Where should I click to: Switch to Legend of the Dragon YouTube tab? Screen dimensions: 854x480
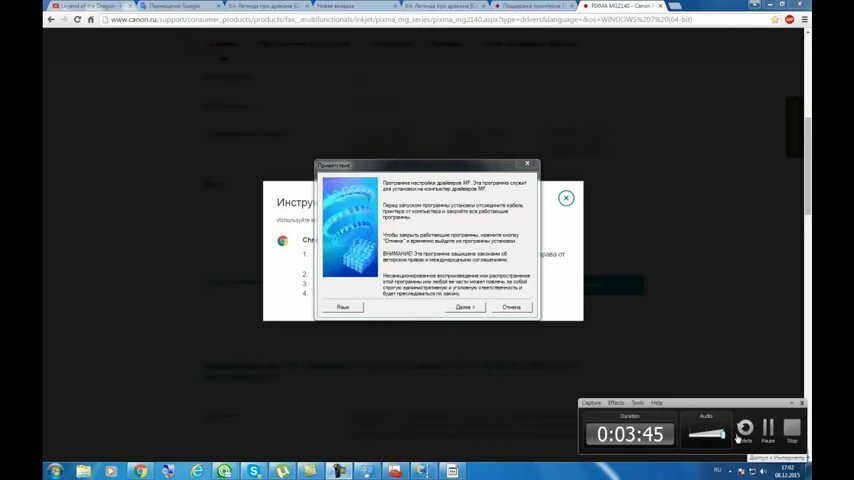90,5
